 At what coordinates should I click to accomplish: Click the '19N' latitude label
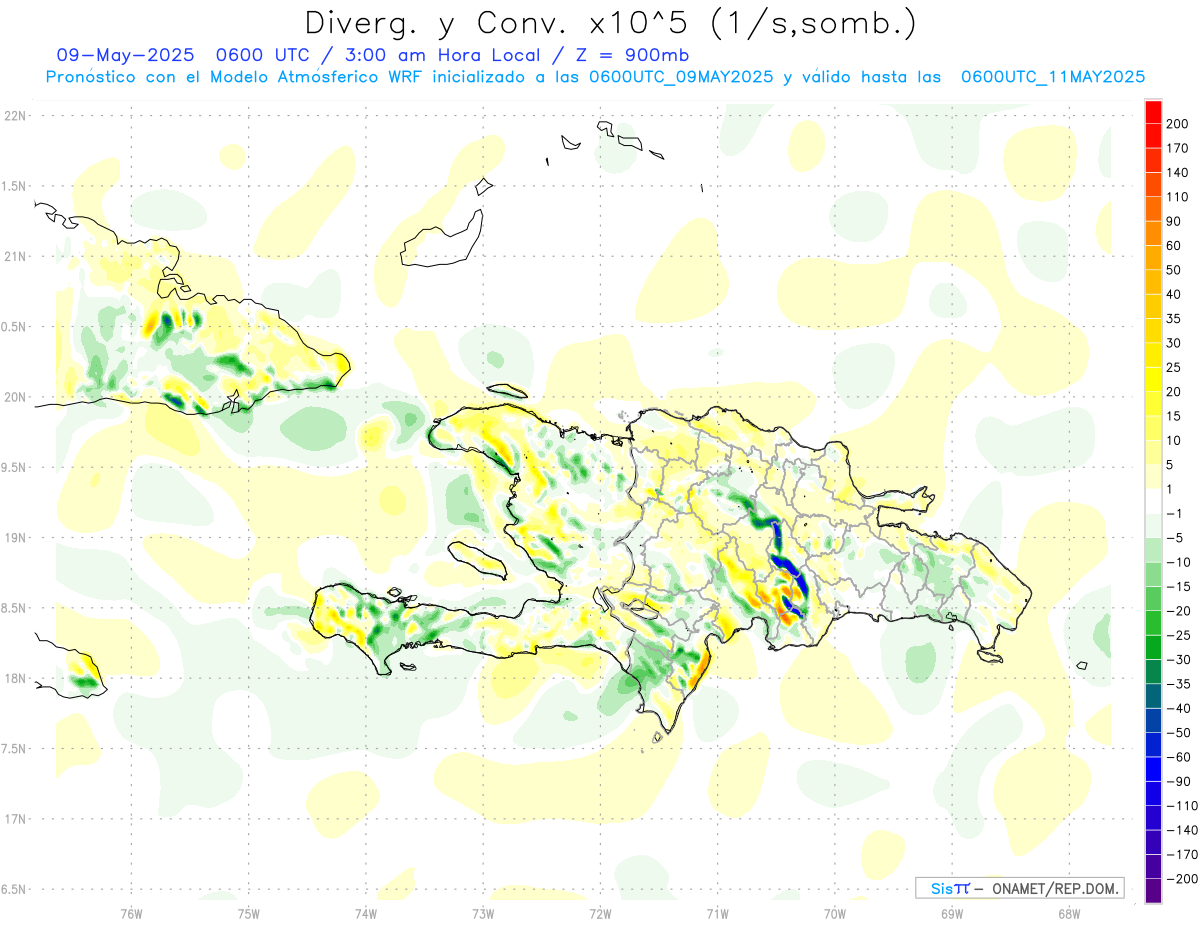tap(15, 538)
